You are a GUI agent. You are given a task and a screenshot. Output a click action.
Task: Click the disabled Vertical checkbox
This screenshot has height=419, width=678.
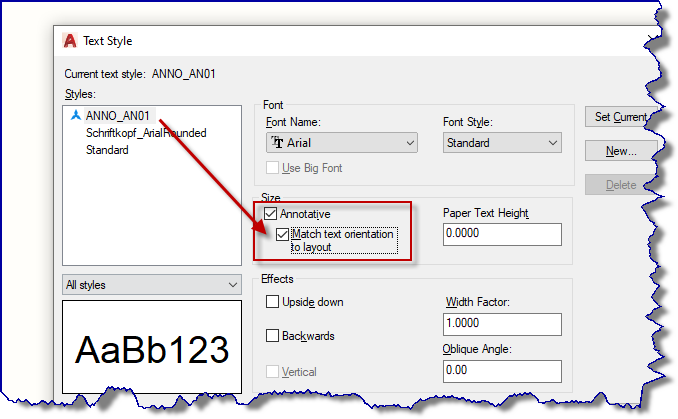[272, 371]
